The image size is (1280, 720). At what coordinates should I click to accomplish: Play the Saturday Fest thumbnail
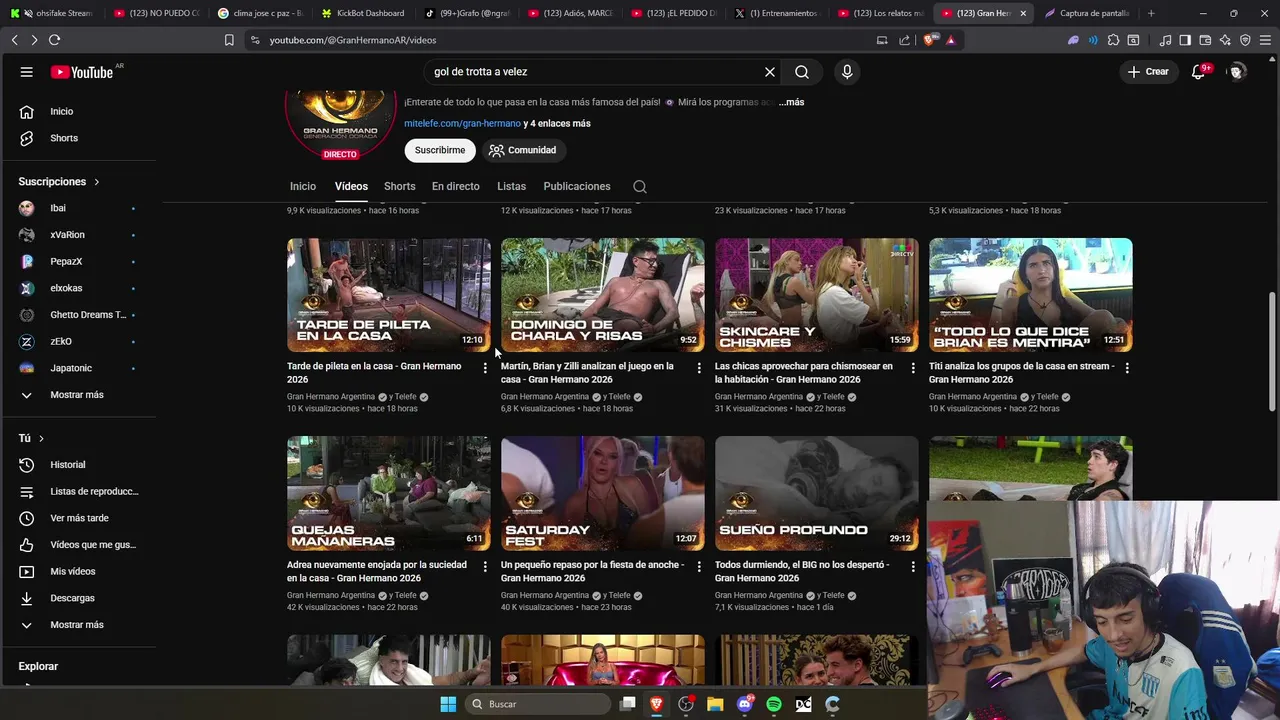point(603,493)
